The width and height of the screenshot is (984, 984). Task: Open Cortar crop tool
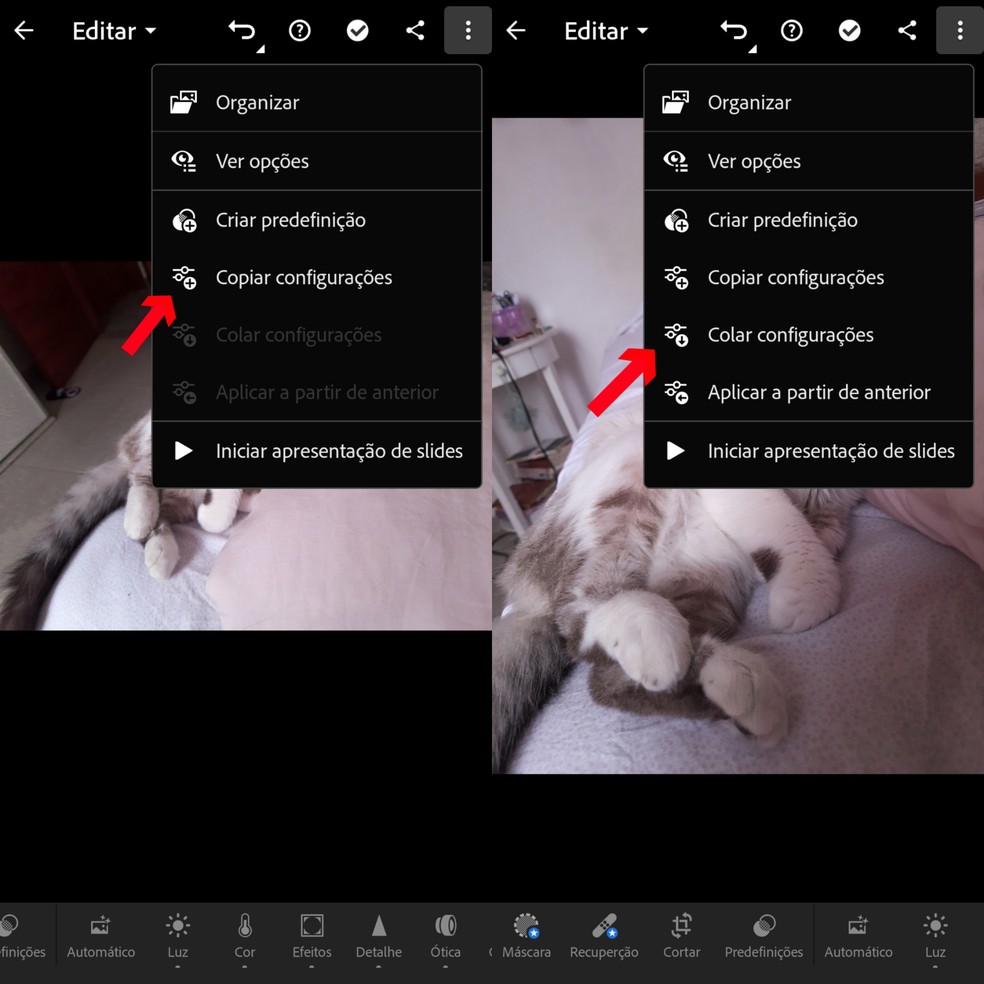(x=682, y=936)
